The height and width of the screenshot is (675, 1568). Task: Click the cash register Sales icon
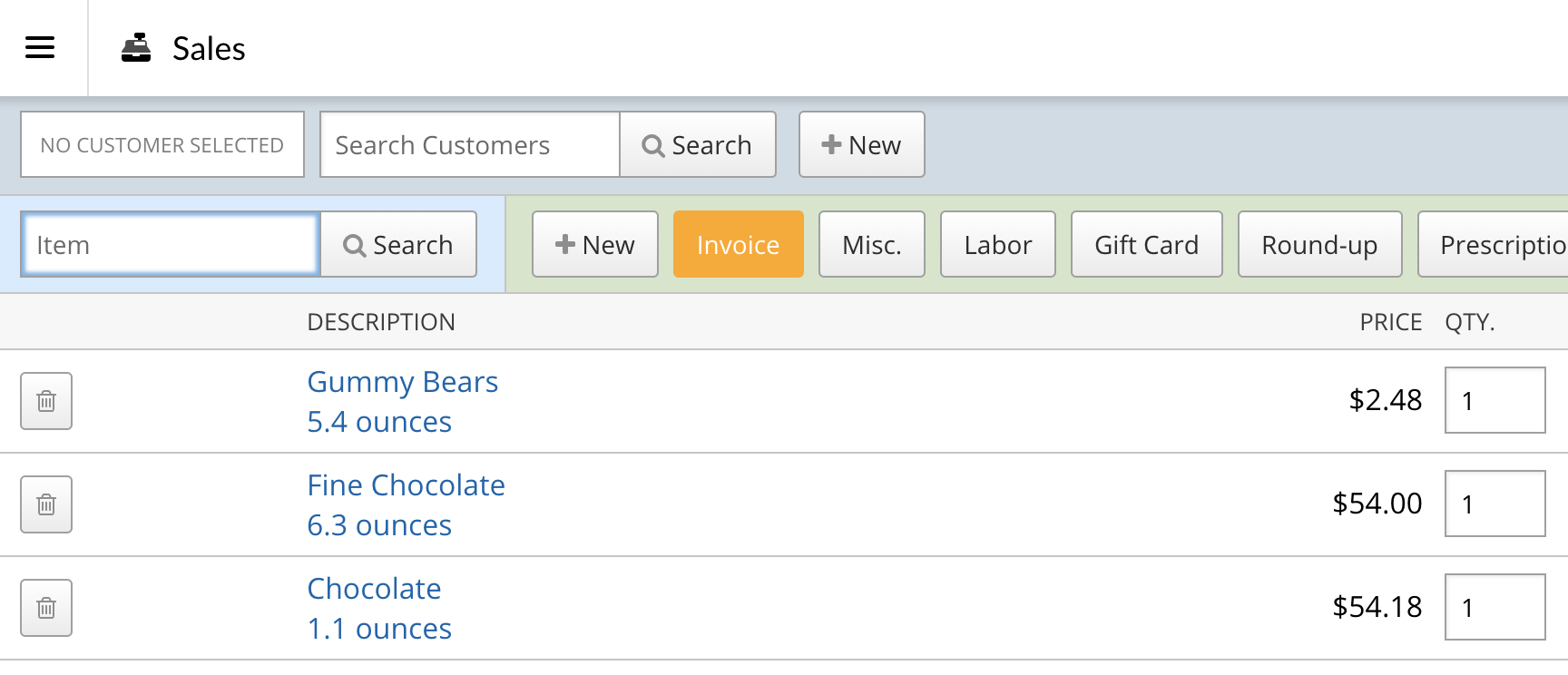tap(136, 48)
